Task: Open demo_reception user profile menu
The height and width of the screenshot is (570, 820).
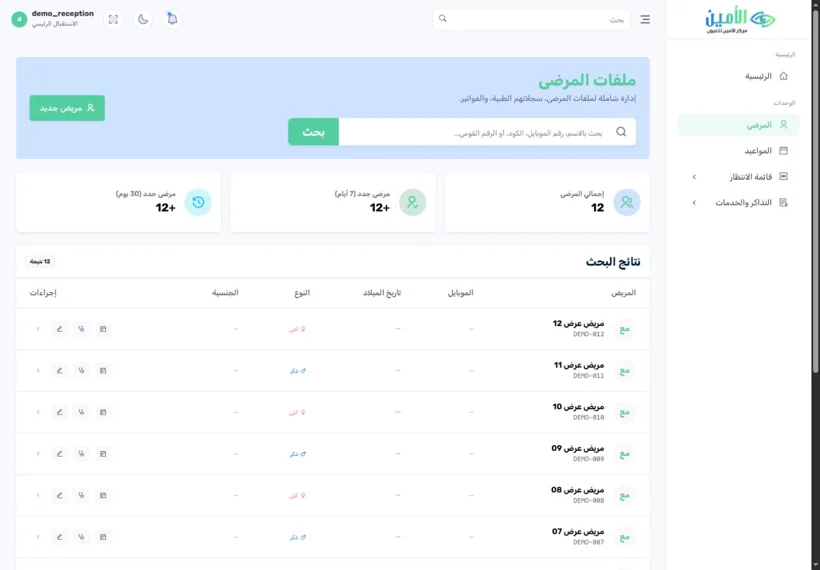Action: tap(52, 19)
